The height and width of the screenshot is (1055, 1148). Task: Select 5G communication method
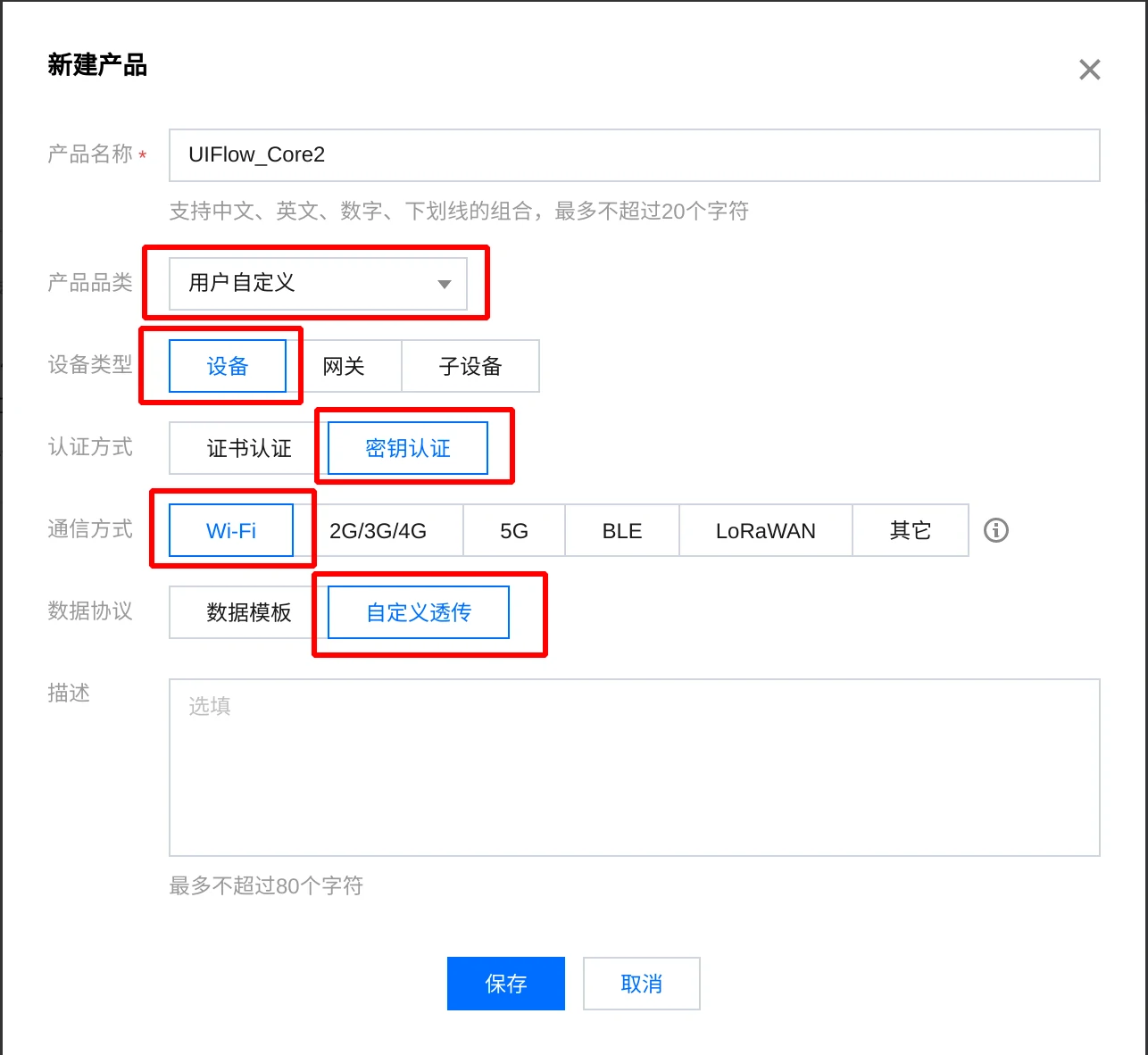[514, 530]
